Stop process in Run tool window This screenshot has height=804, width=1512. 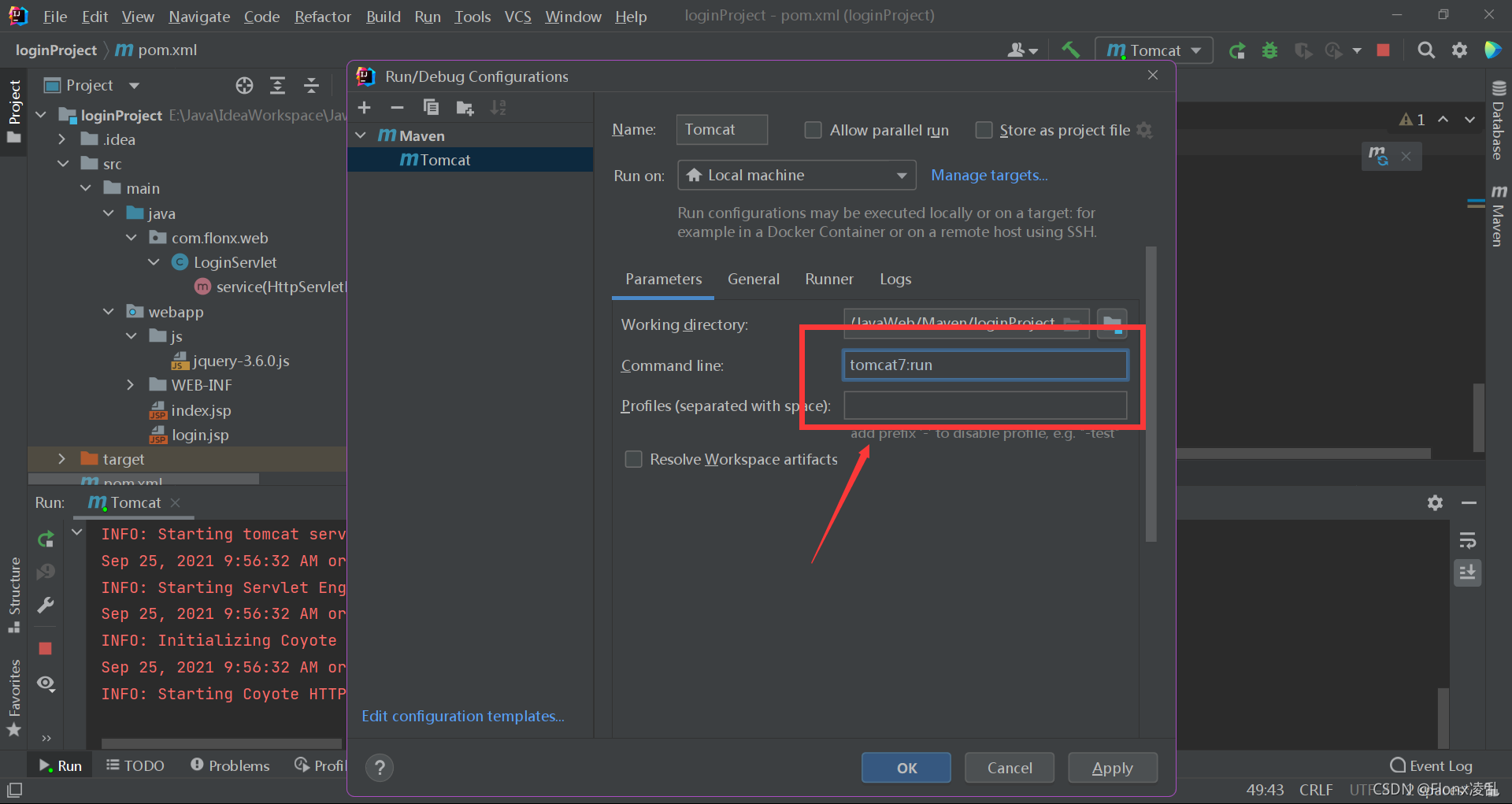click(46, 648)
